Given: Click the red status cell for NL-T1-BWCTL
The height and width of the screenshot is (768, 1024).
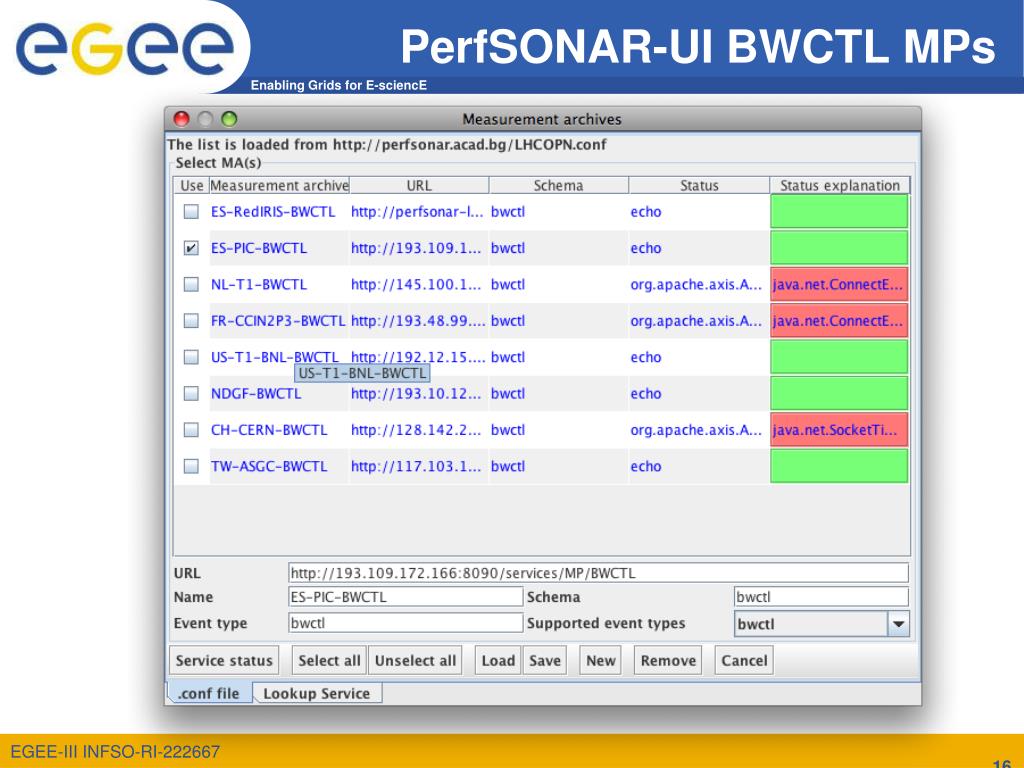Looking at the screenshot, I should tap(839, 285).
